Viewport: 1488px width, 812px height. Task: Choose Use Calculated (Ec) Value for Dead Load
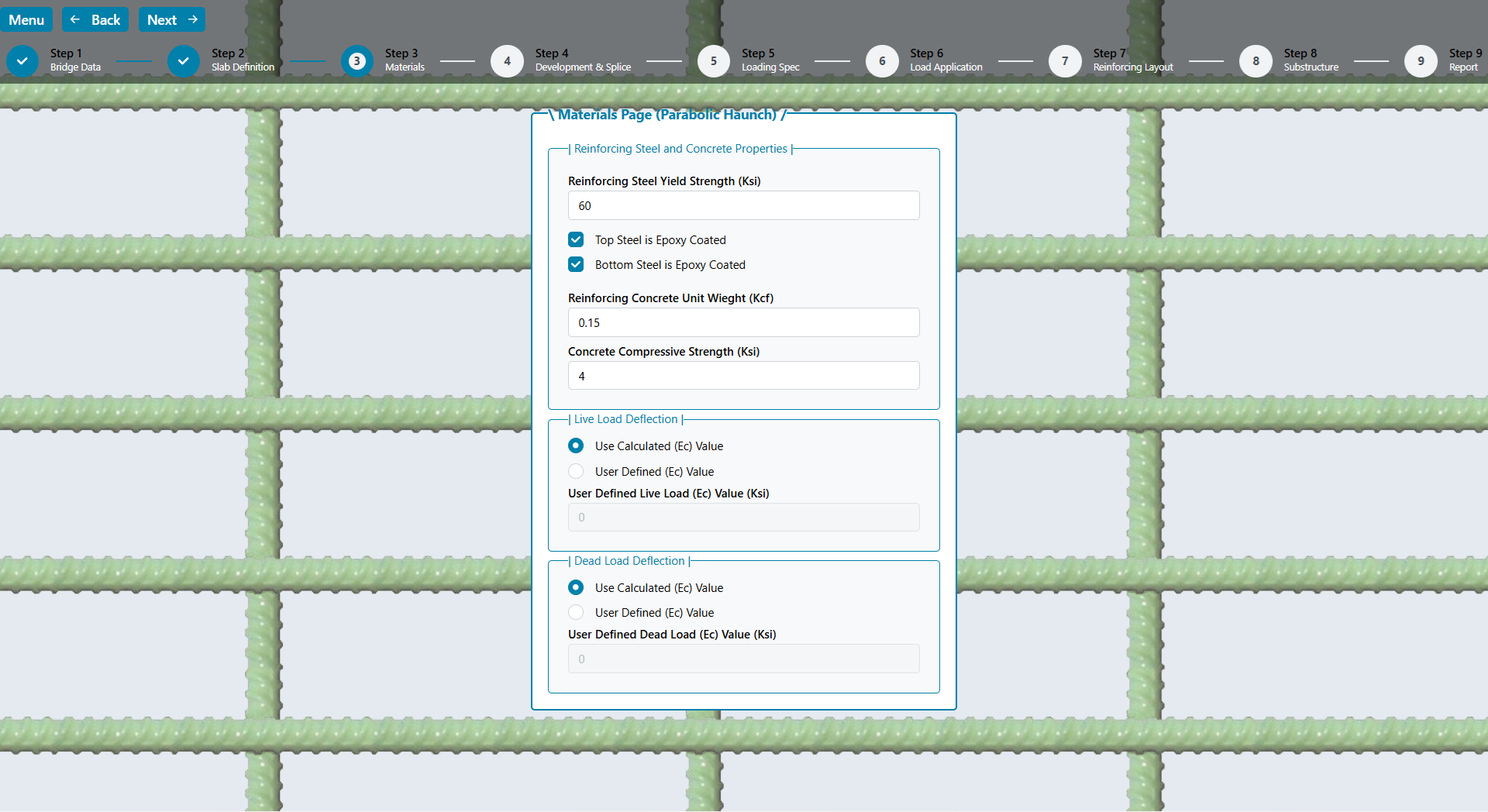point(576,588)
